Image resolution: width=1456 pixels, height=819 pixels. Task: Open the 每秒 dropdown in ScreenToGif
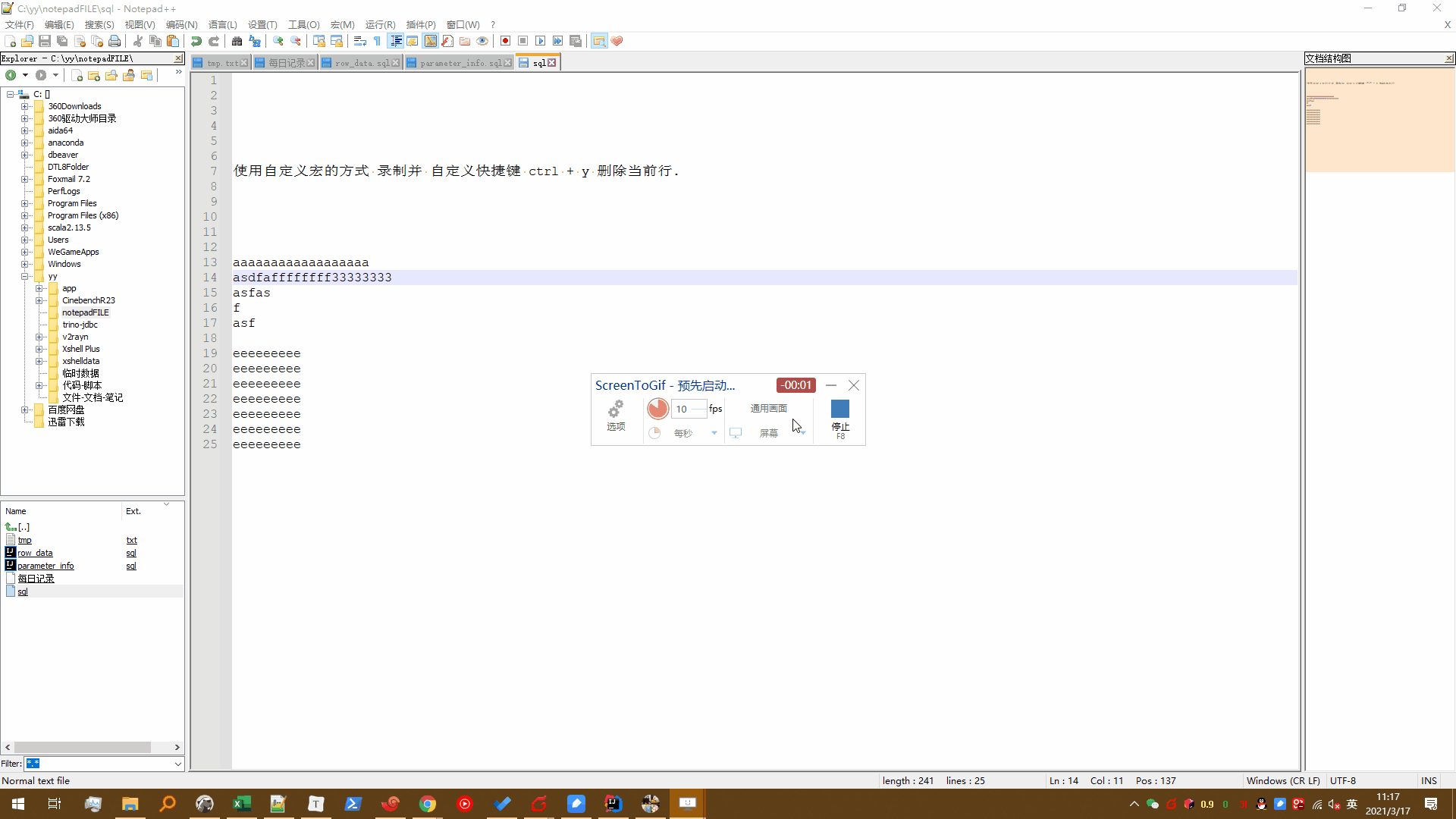point(714,433)
